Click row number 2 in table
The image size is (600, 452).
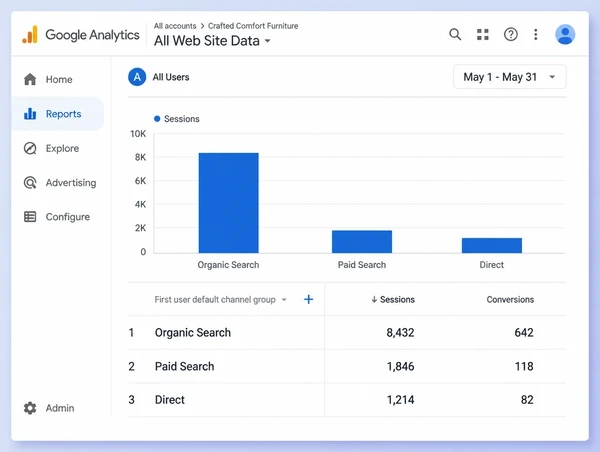tap(132, 366)
